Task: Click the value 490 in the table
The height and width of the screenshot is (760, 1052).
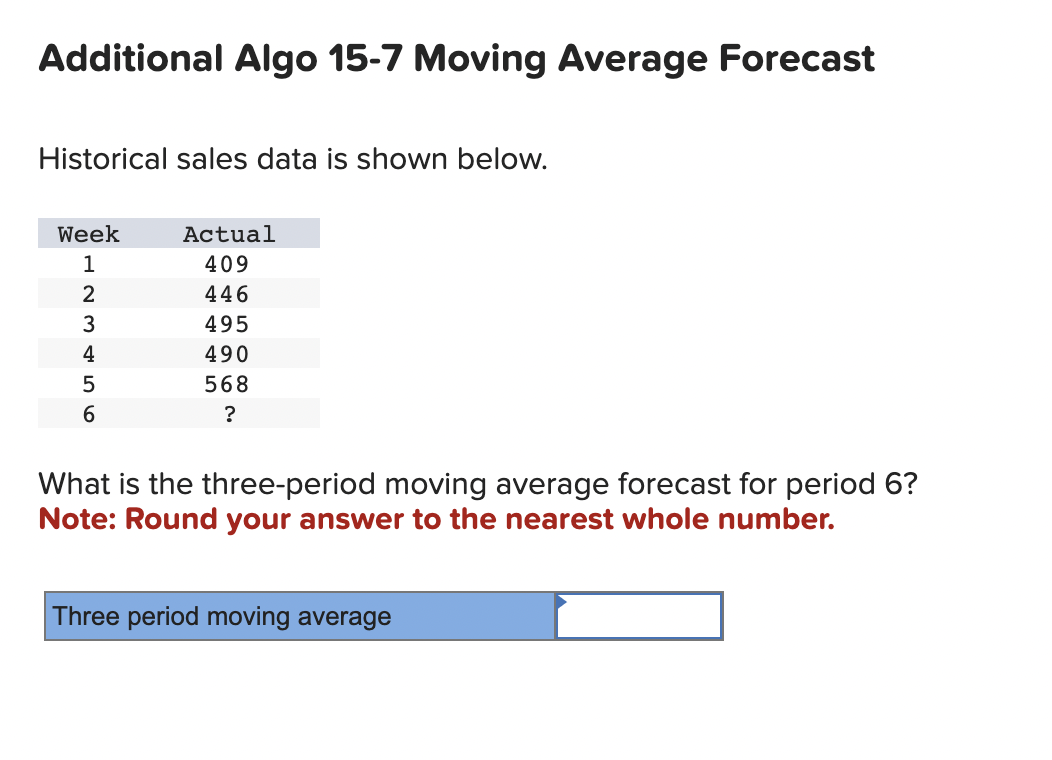Action: (226, 353)
